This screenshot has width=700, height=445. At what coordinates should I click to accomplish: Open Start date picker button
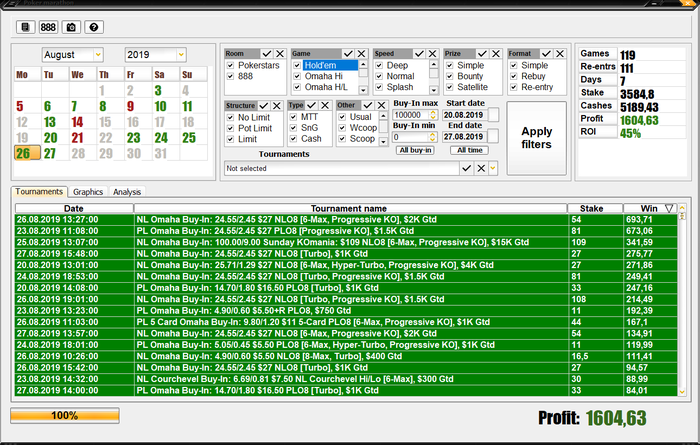click(493, 115)
